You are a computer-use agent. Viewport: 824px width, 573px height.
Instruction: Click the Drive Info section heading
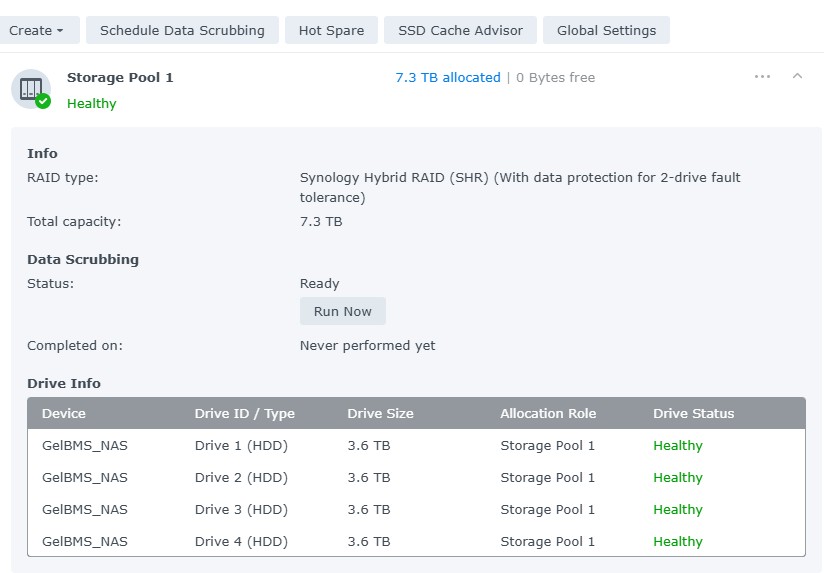(64, 384)
